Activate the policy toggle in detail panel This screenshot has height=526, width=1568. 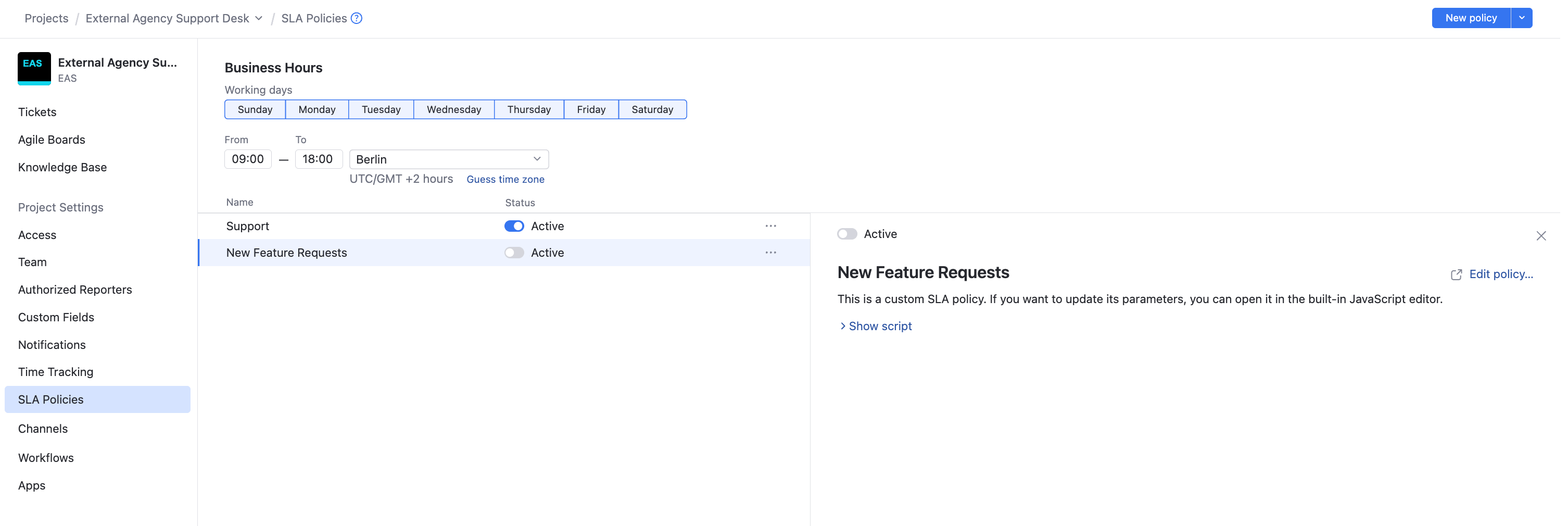(x=846, y=233)
